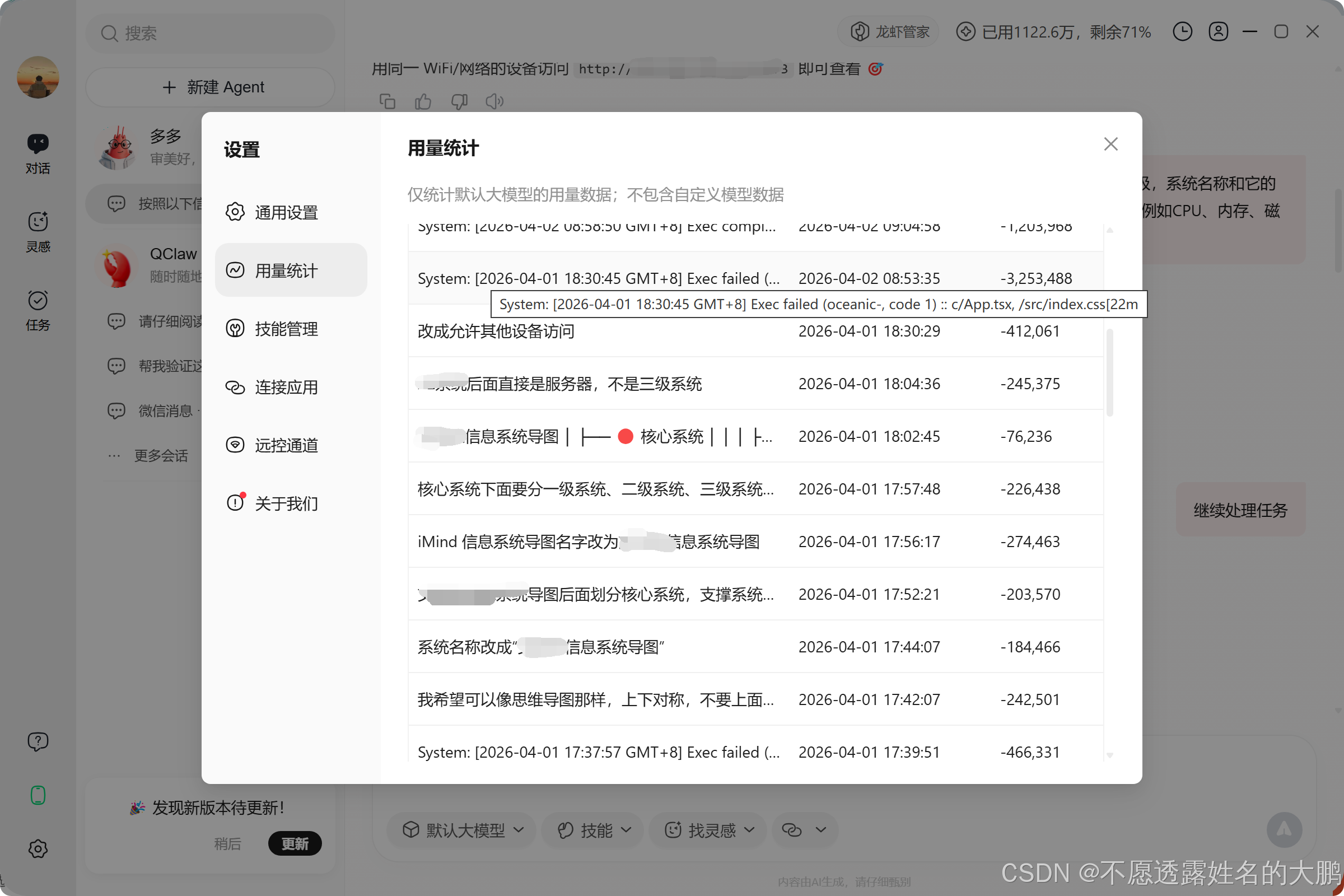Open the 任务 tasks section
Screen dimensions: 1344x896
(38, 310)
